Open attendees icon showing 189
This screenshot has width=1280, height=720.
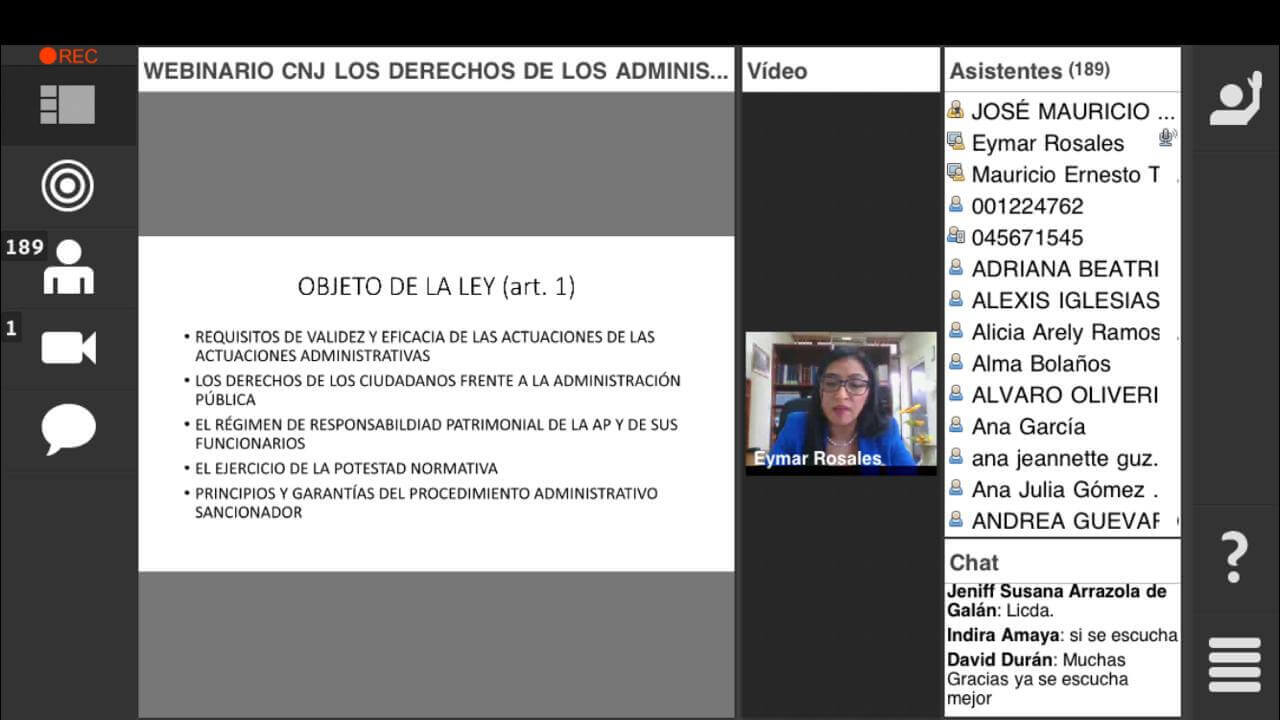coord(68,266)
